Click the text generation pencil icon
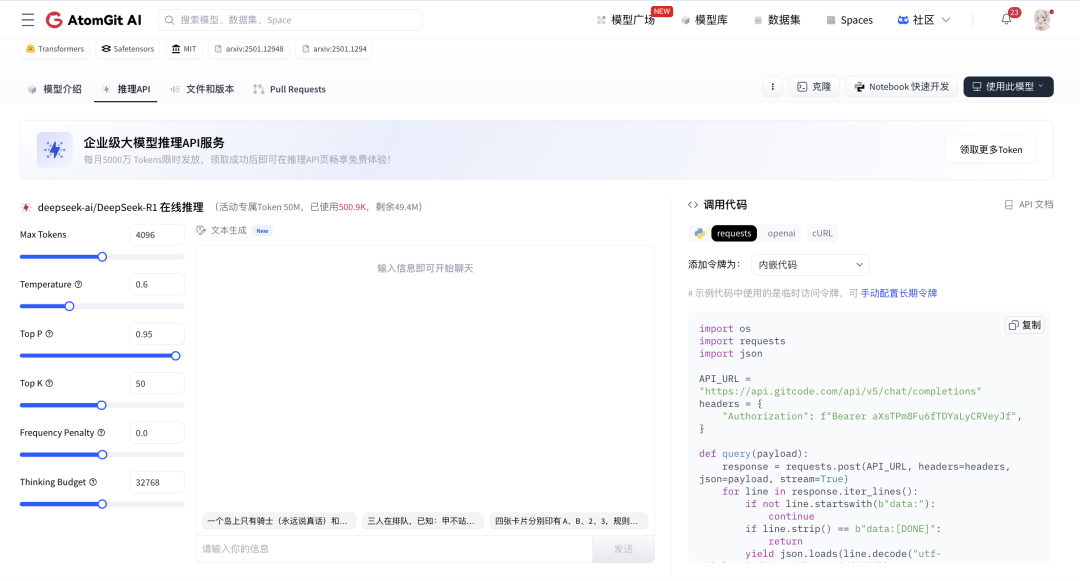The width and height of the screenshot is (1080, 581). click(201, 231)
